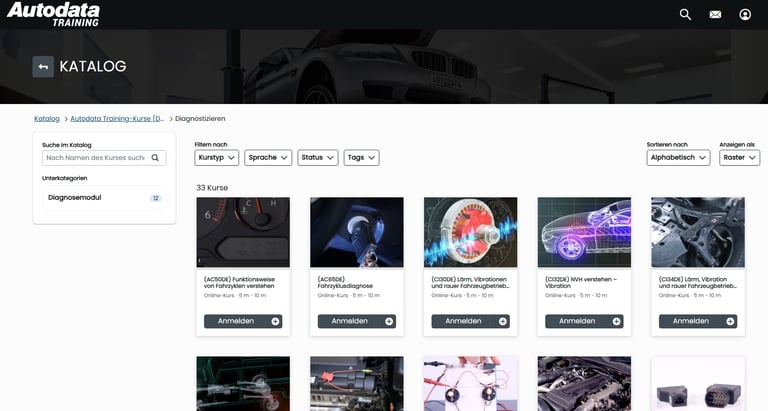The image size is (768, 411).
Task: Open the Status filter dropdown
Action: pyautogui.click(x=317, y=158)
